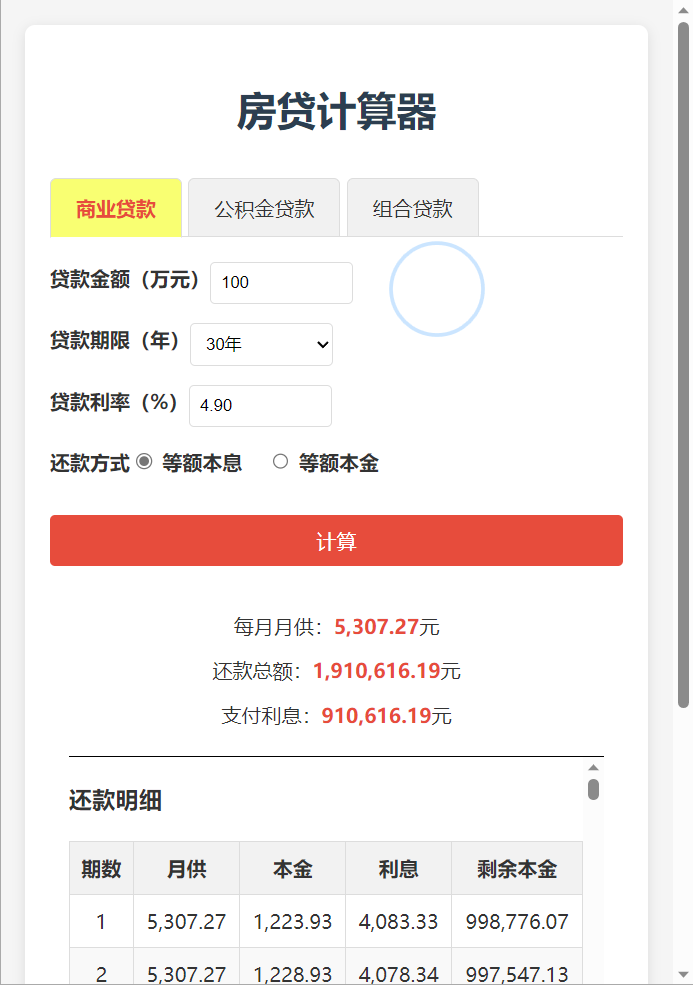Click the 剩余本金 column header

516,868
